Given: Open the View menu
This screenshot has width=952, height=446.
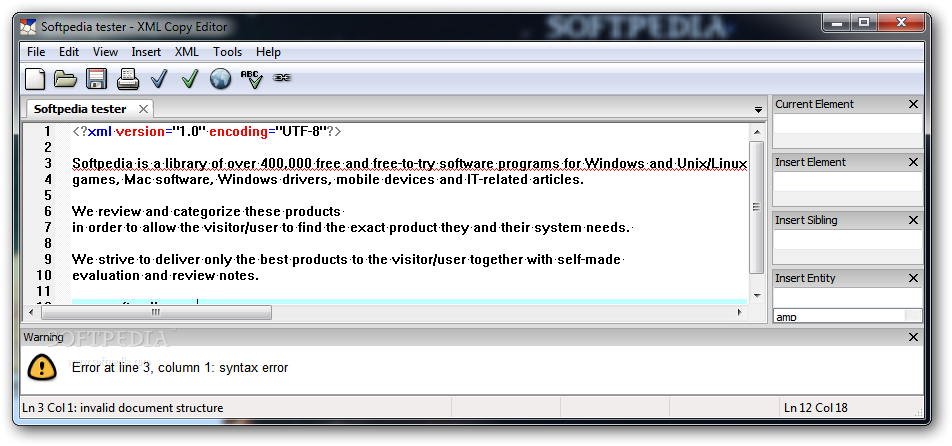Looking at the screenshot, I should point(105,52).
